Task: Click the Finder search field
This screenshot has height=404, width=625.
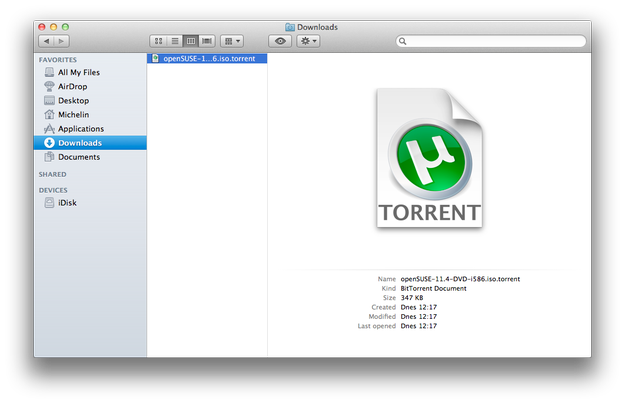Action: 491,41
